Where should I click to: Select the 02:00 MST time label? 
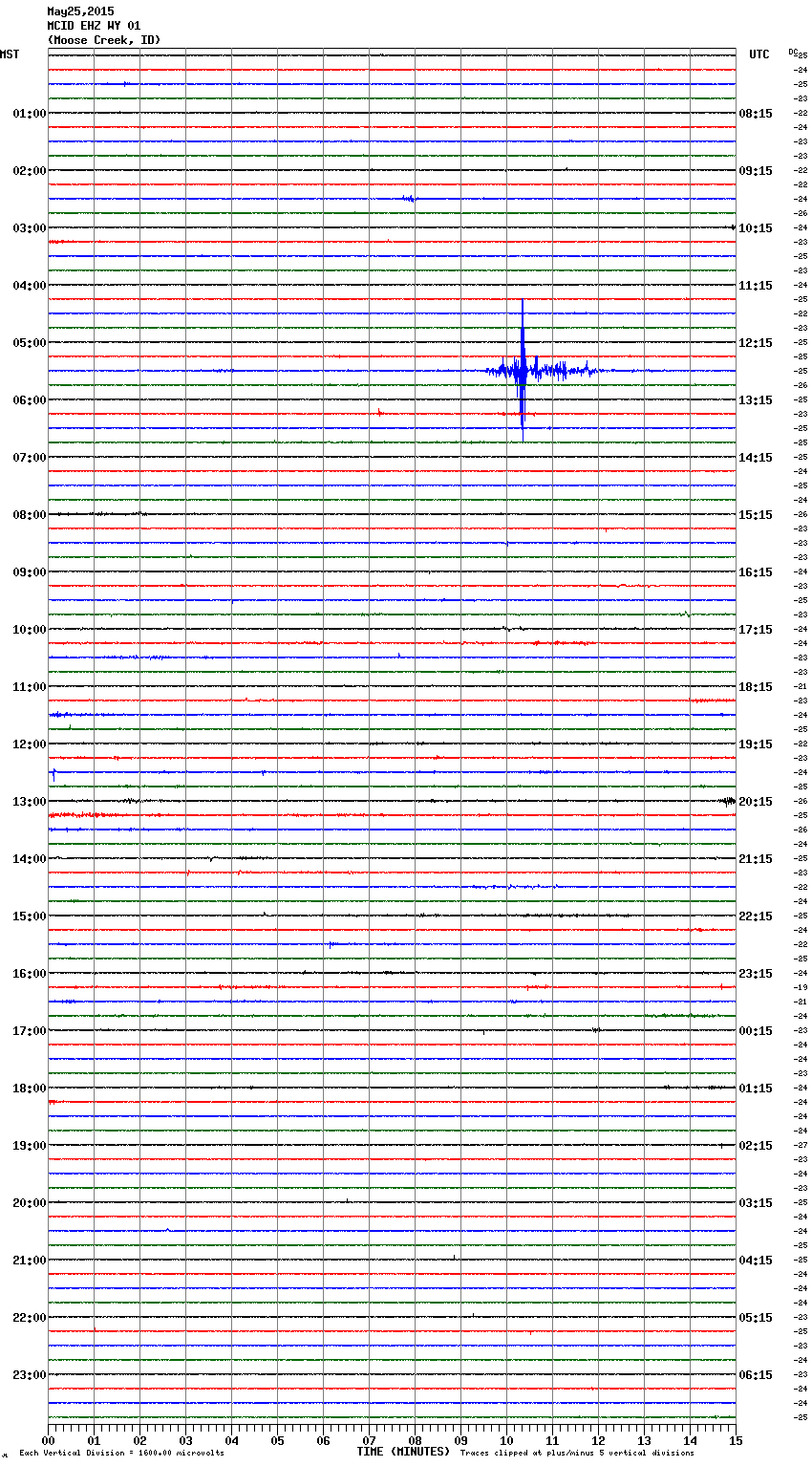pyautogui.click(x=30, y=171)
